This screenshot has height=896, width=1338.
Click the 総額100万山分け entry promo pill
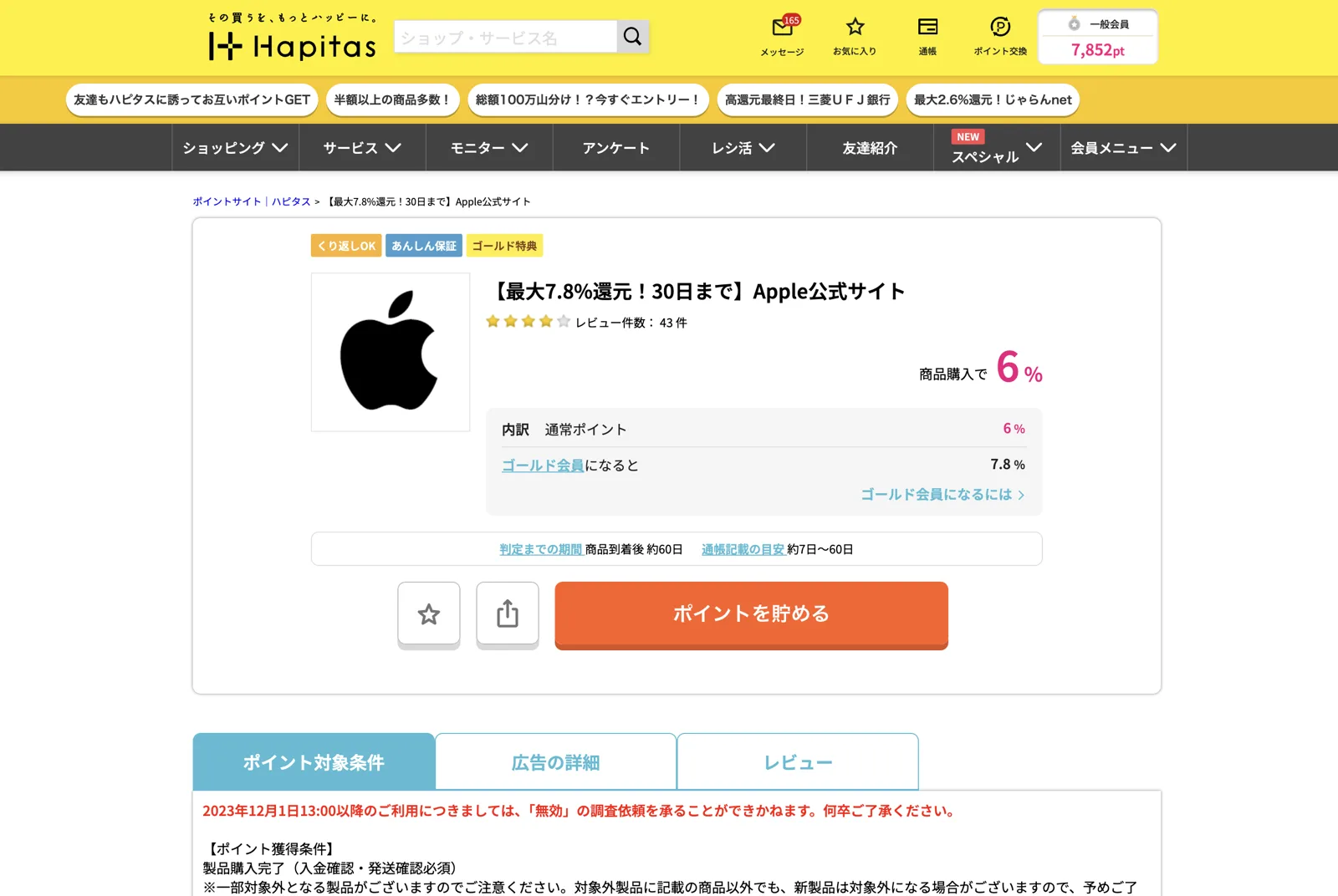pyautogui.click(x=588, y=99)
